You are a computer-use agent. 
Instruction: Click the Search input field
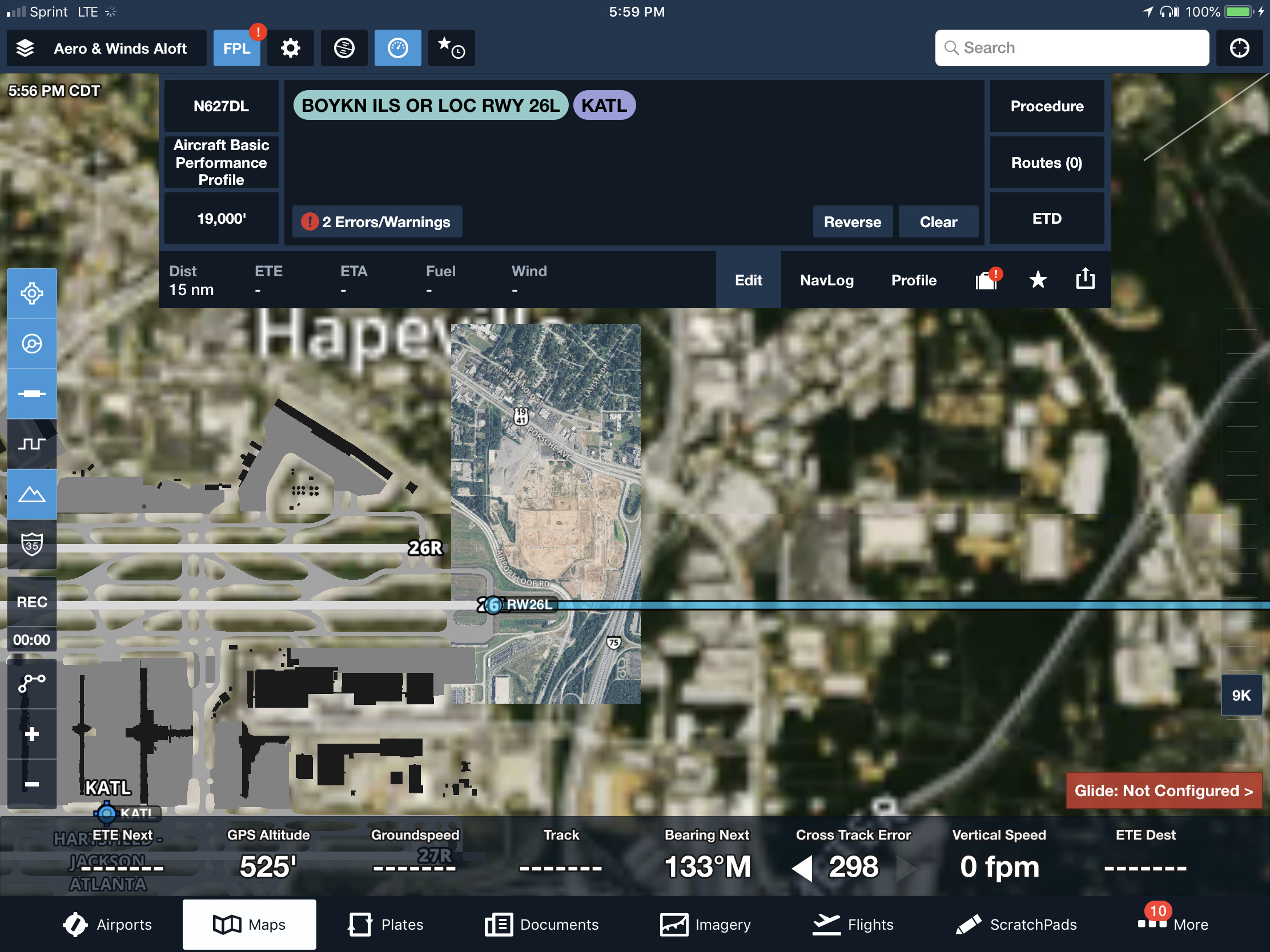[x=1071, y=48]
